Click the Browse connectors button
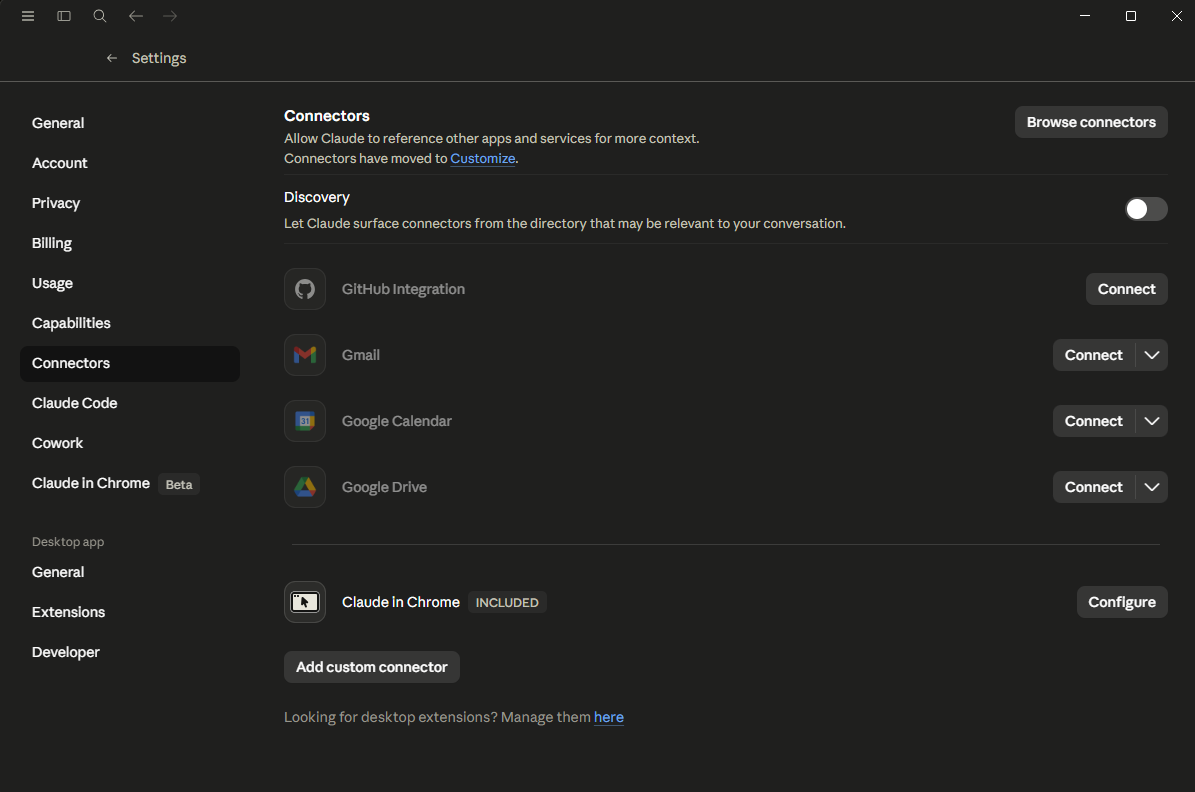This screenshot has height=792, width=1195. point(1091,122)
